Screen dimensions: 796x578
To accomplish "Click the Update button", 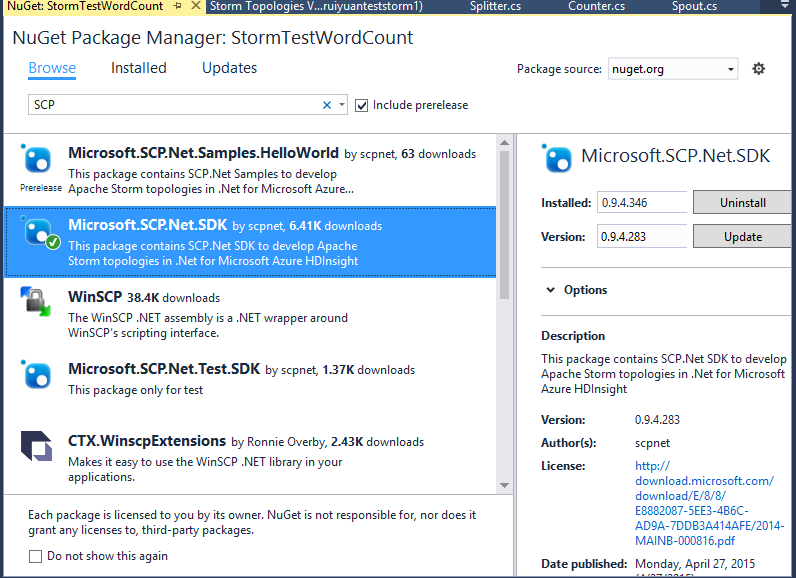I will [x=742, y=237].
